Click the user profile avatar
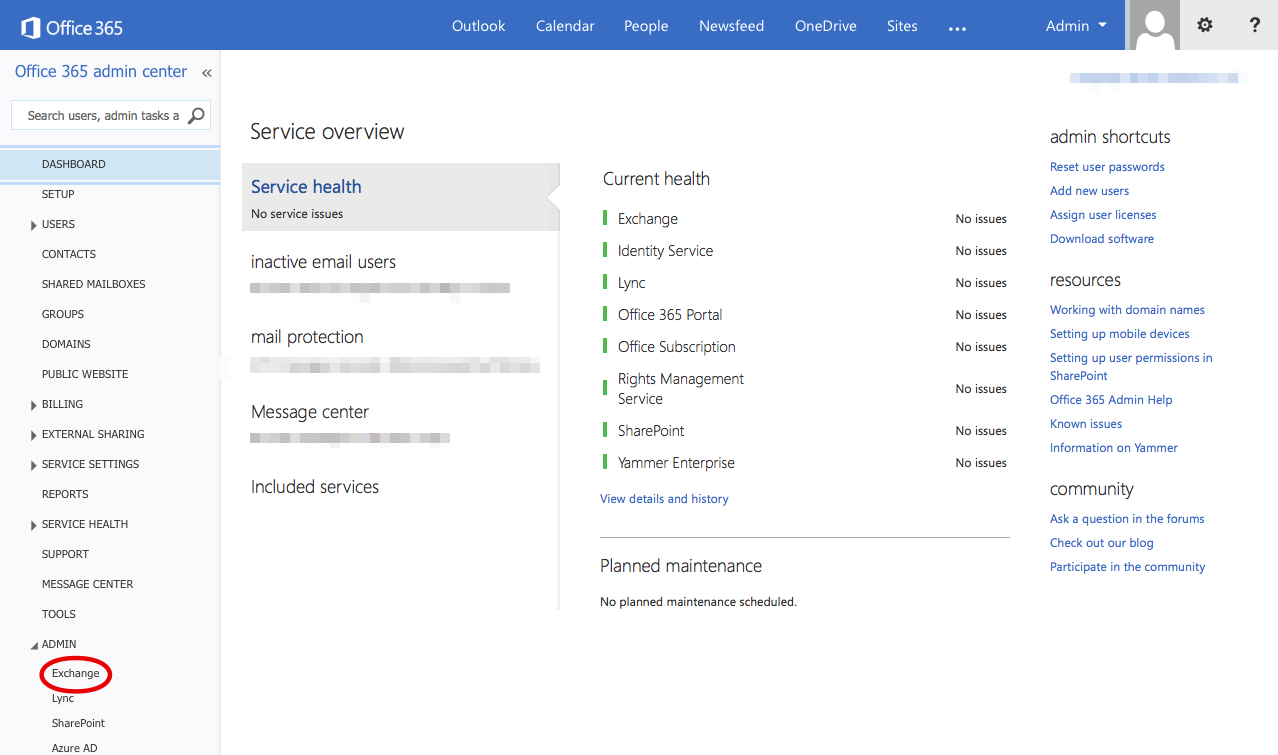Viewport: 1278px width, 755px height. coord(1154,26)
